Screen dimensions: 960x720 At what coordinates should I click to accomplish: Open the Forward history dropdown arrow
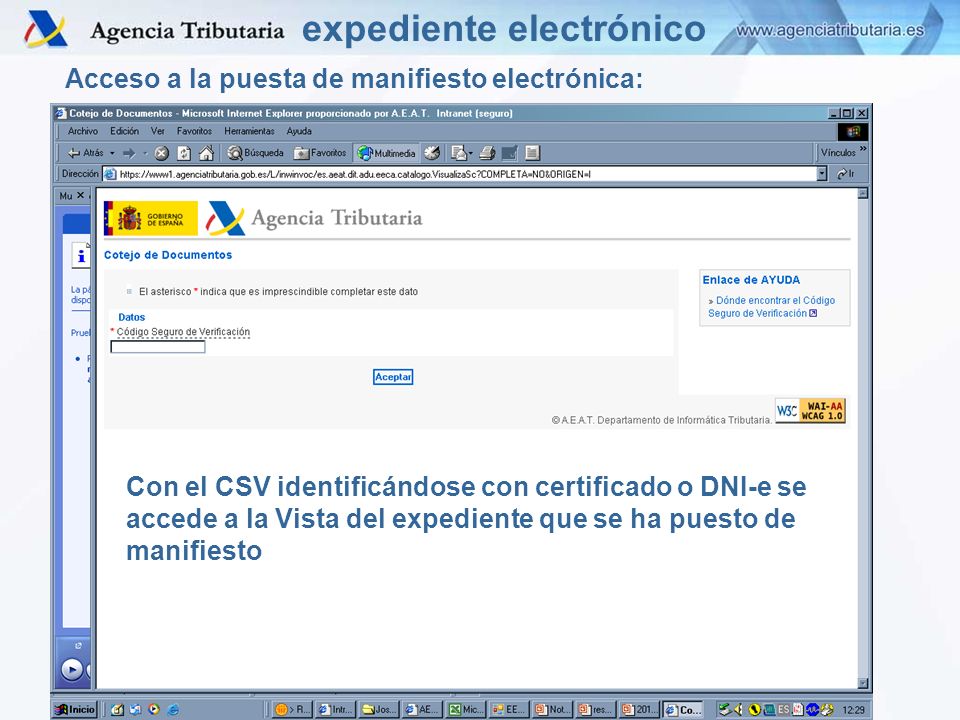(144, 153)
